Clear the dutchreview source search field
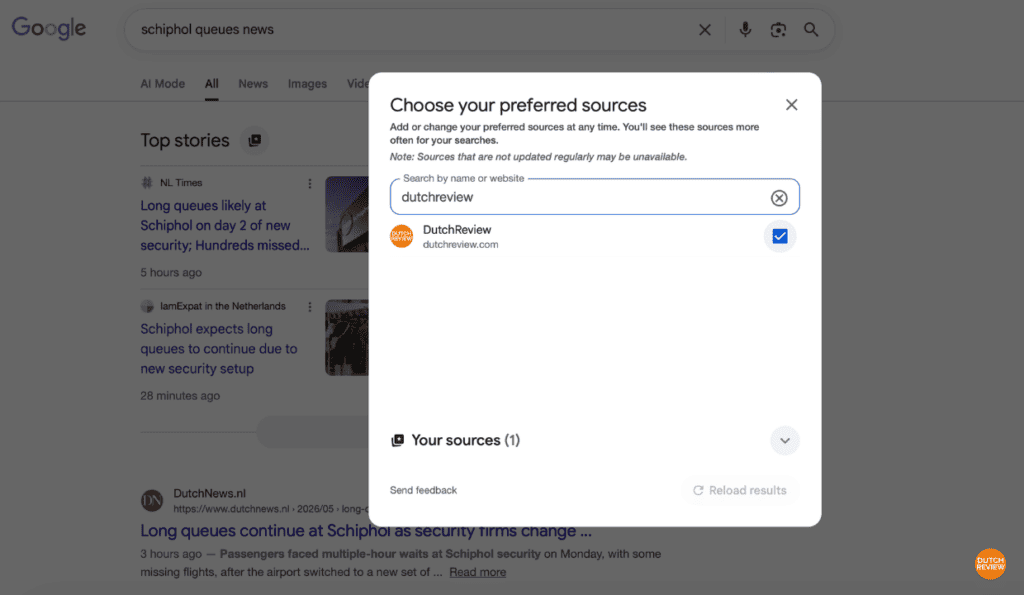The width and height of the screenshot is (1024, 595). coord(778,197)
